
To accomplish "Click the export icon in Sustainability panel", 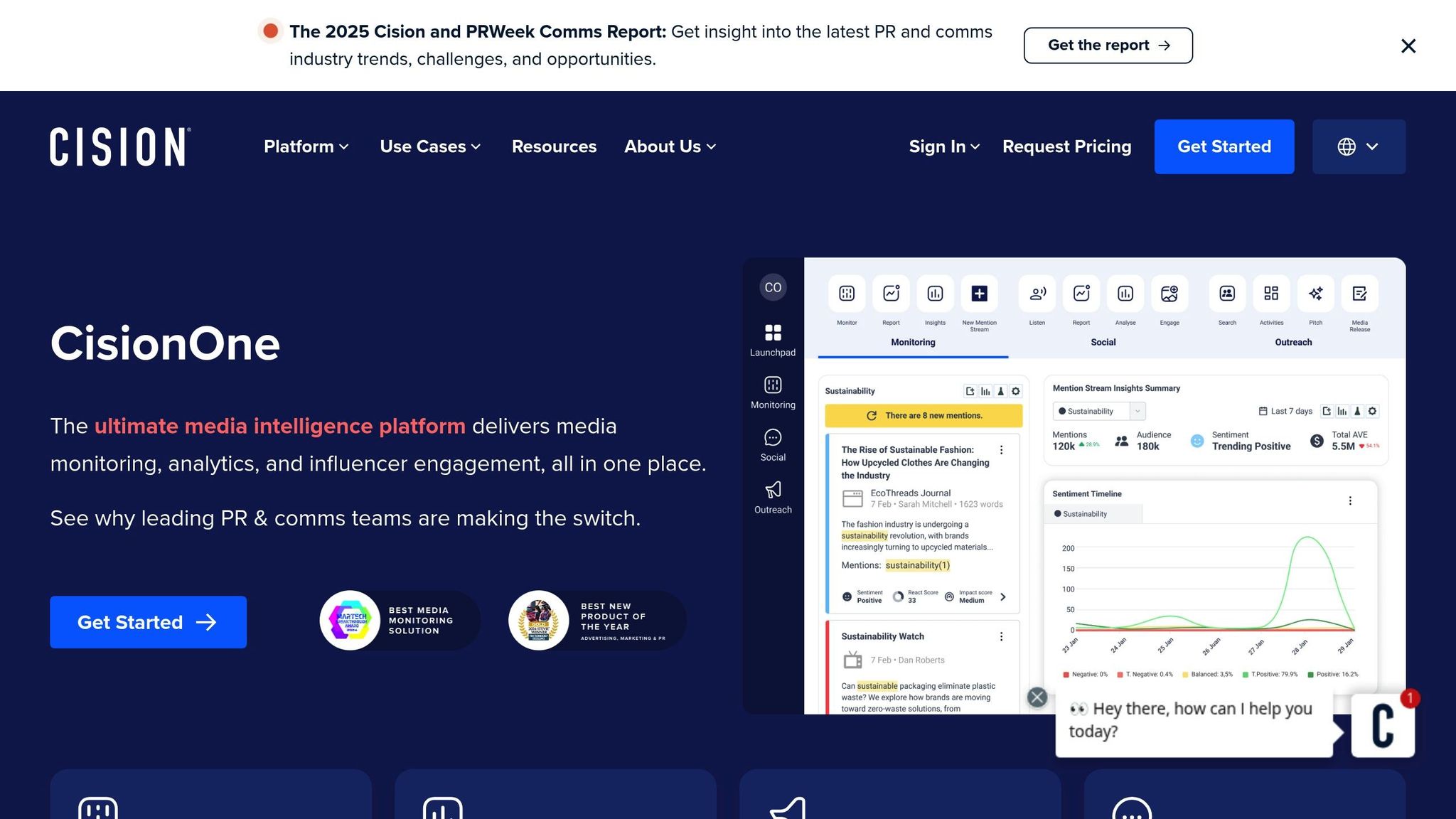I will pyautogui.click(x=970, y=391).
